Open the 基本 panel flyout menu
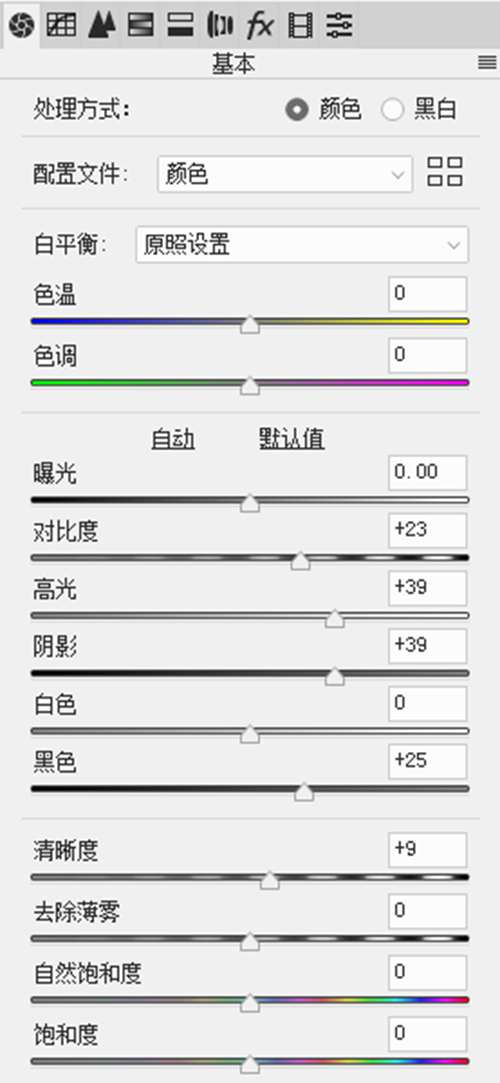The image size is (500, 1083). 487,64
